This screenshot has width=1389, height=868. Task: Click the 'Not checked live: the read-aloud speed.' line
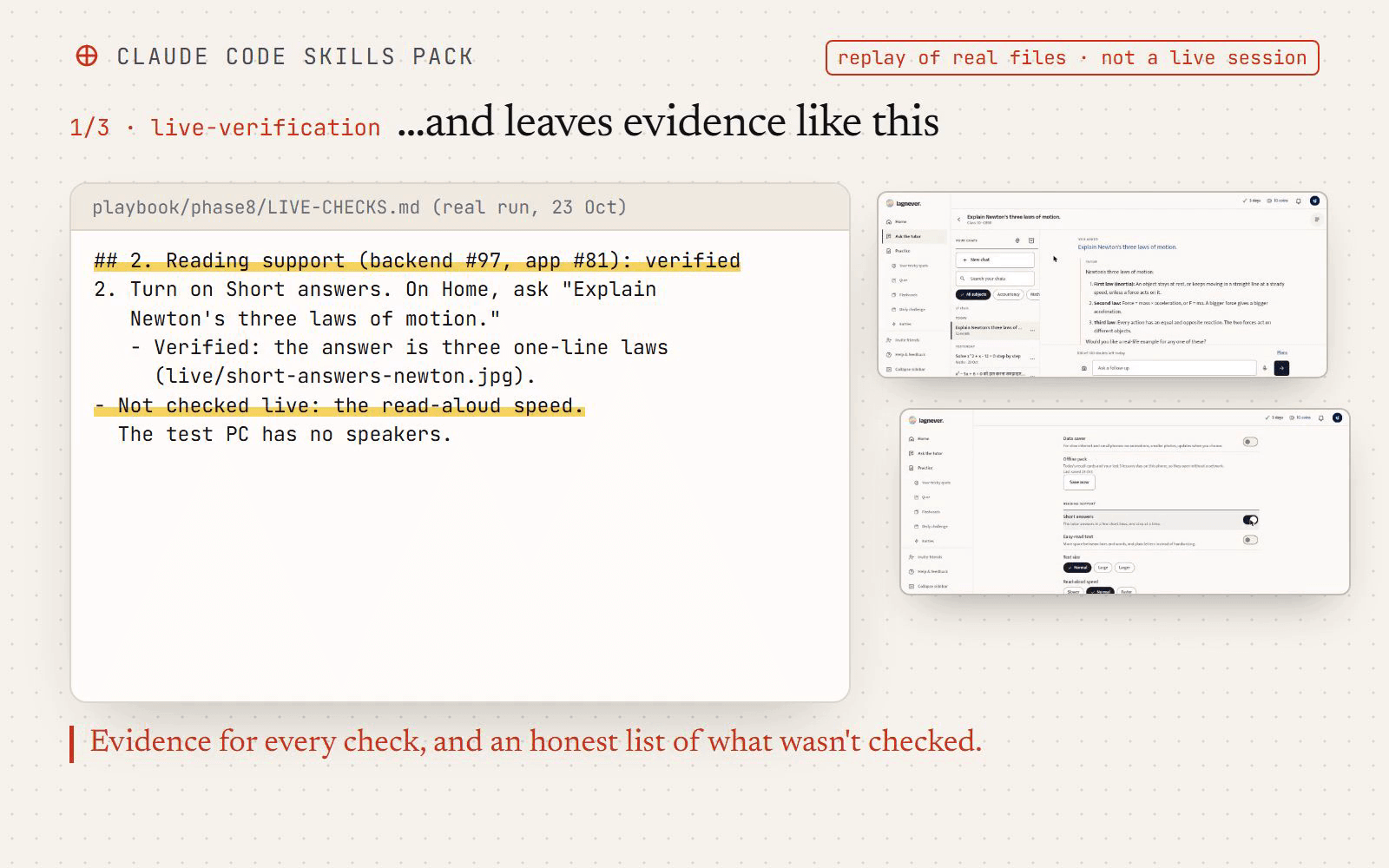click(339, 405)
